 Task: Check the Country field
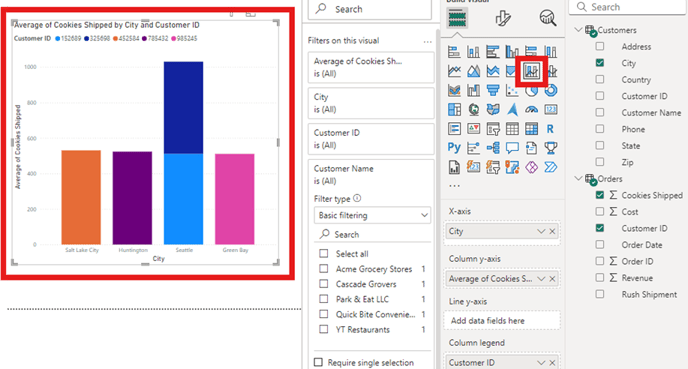(x=600, y=79)
